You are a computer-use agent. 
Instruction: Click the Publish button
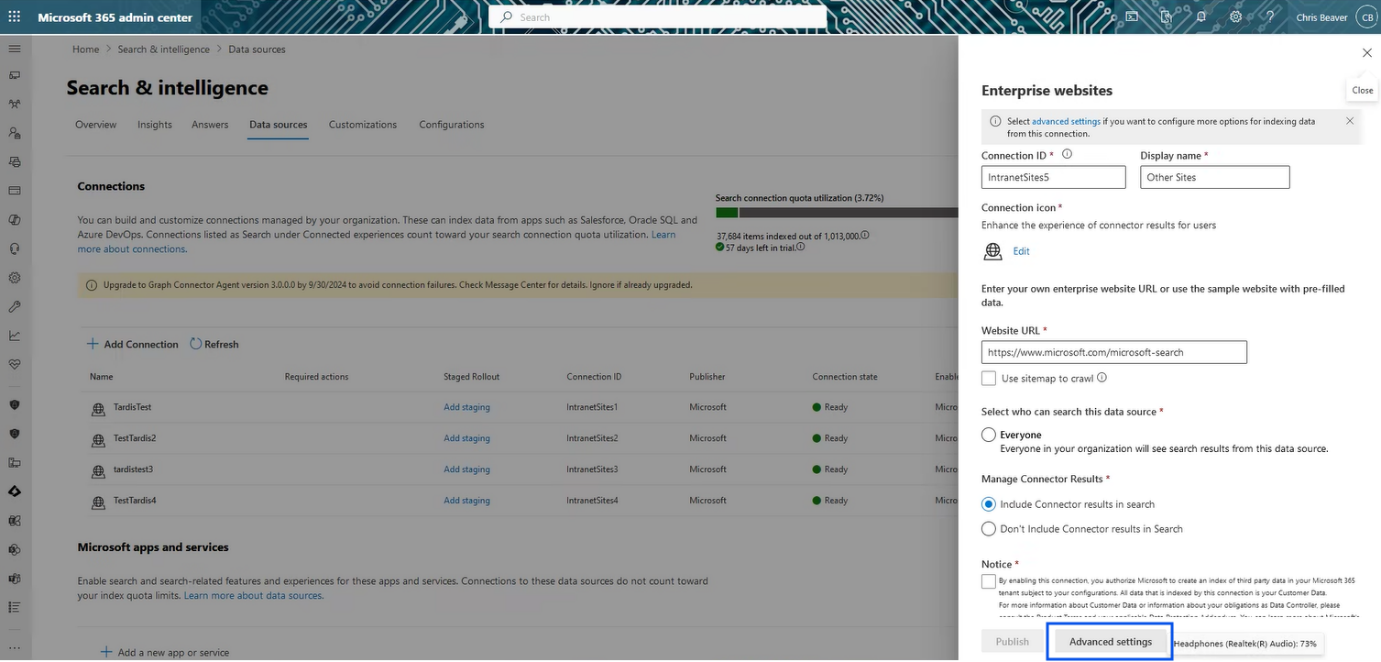pos(1012,642)
